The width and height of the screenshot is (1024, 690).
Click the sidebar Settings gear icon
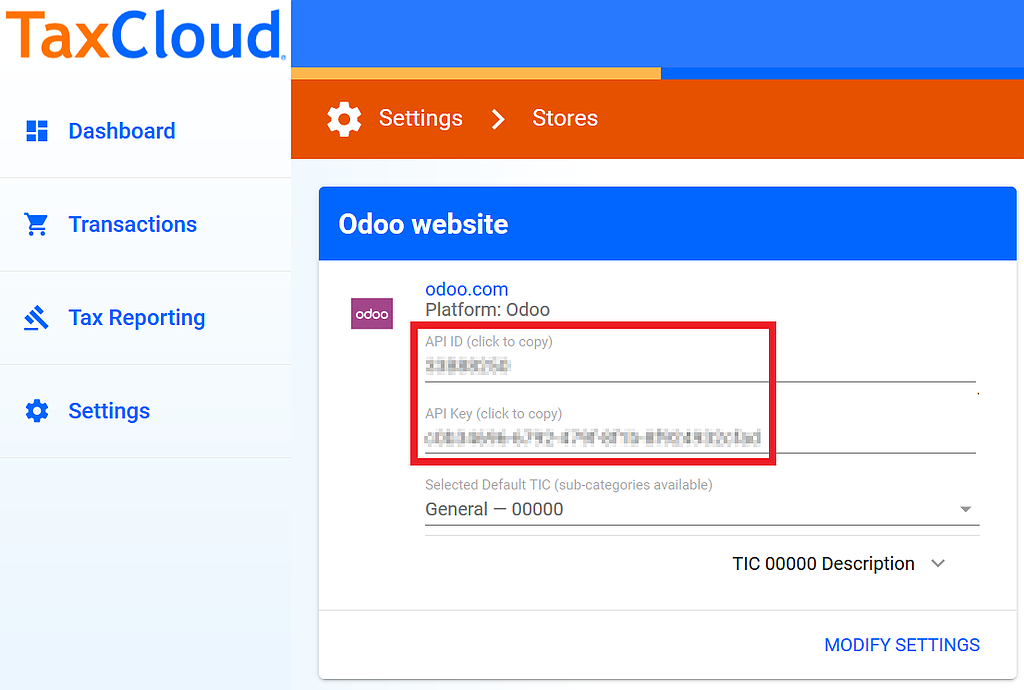37,411
